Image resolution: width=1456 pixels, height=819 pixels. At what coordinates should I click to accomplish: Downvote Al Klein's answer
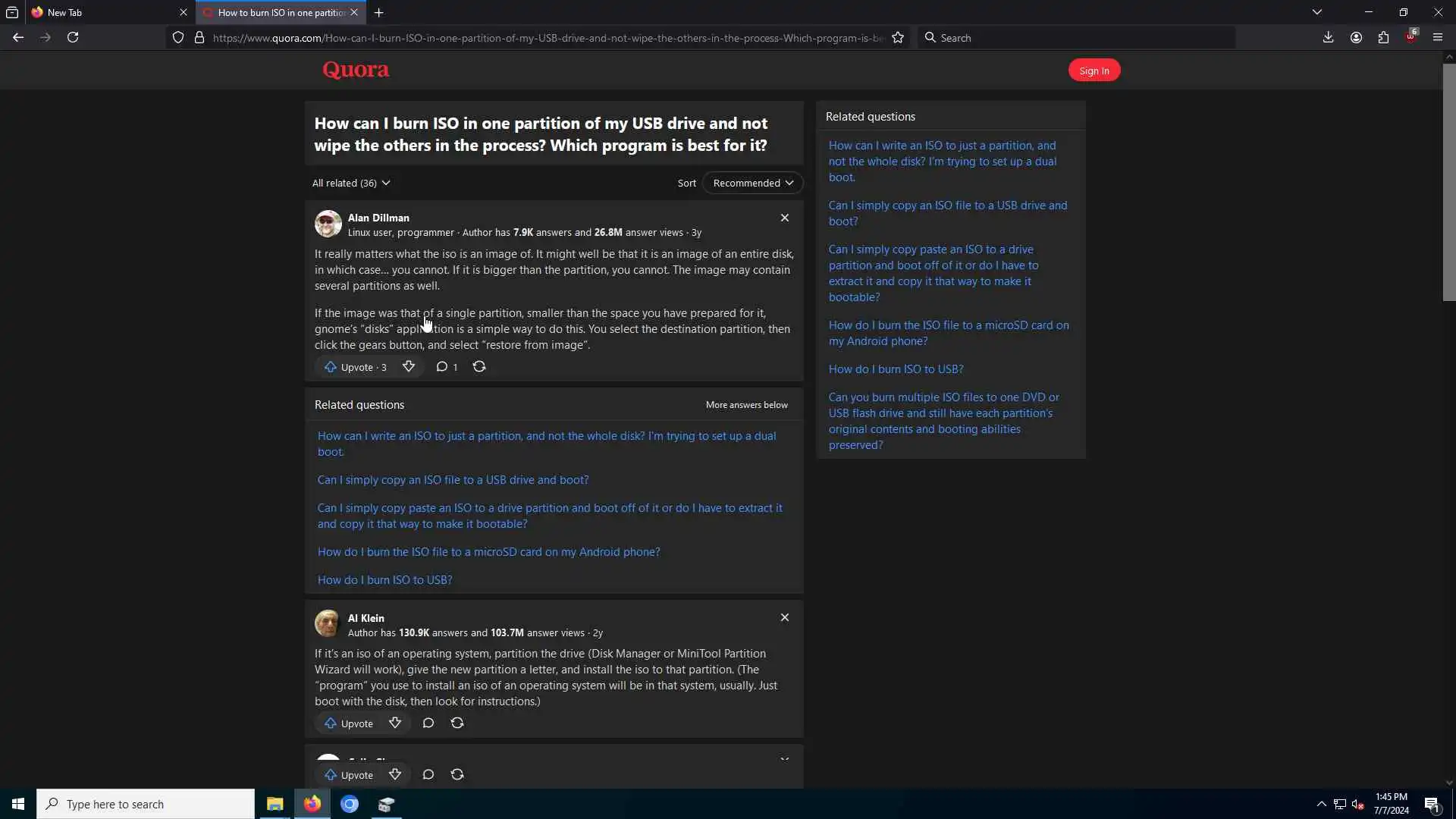tap(395, 723)
